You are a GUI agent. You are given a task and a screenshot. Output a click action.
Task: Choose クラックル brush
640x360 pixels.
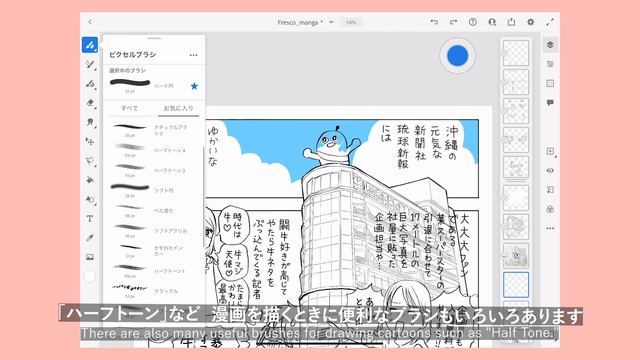153,291
